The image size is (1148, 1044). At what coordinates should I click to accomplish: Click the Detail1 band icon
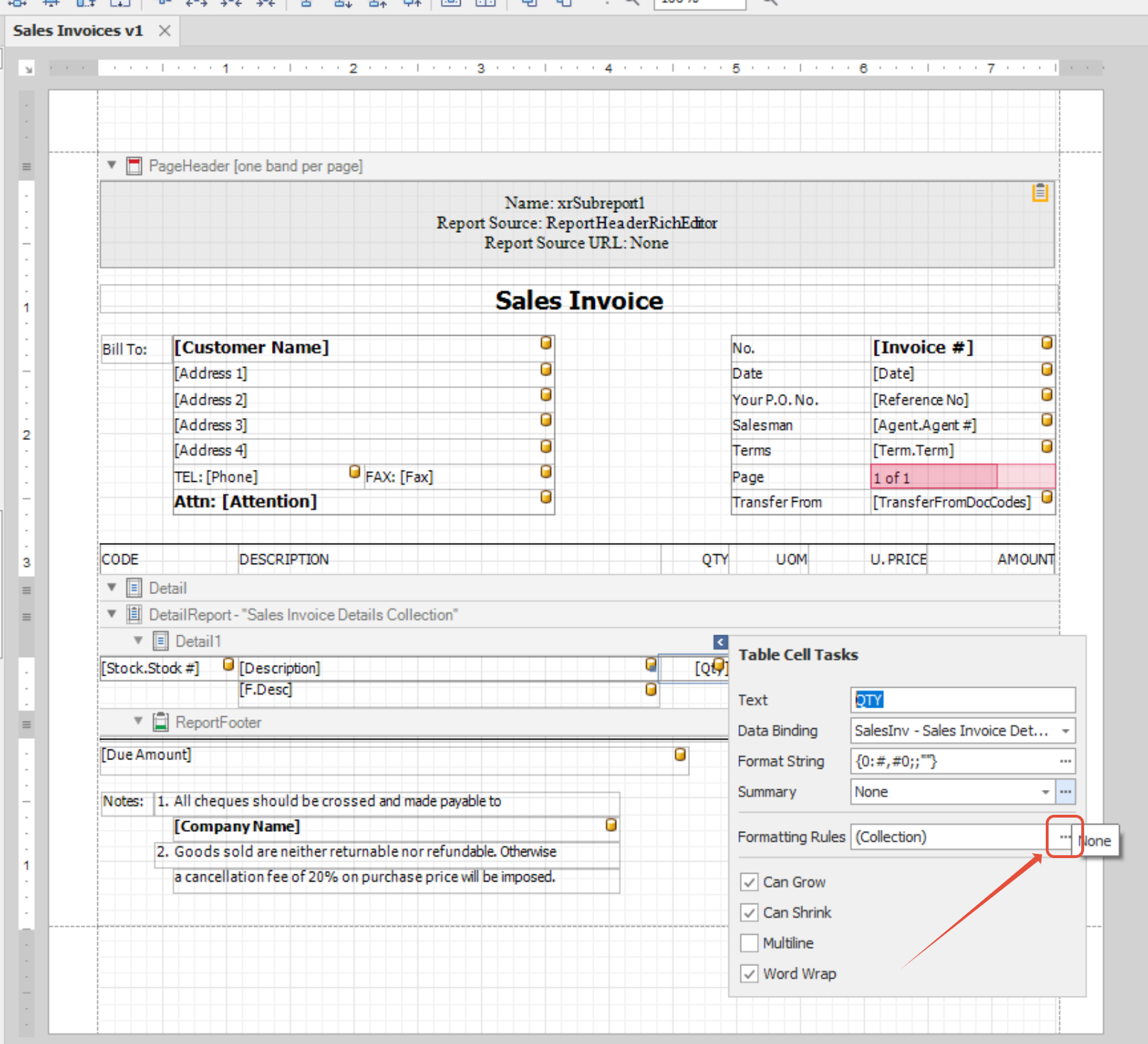pyautogui.click(x=161, y=642)
